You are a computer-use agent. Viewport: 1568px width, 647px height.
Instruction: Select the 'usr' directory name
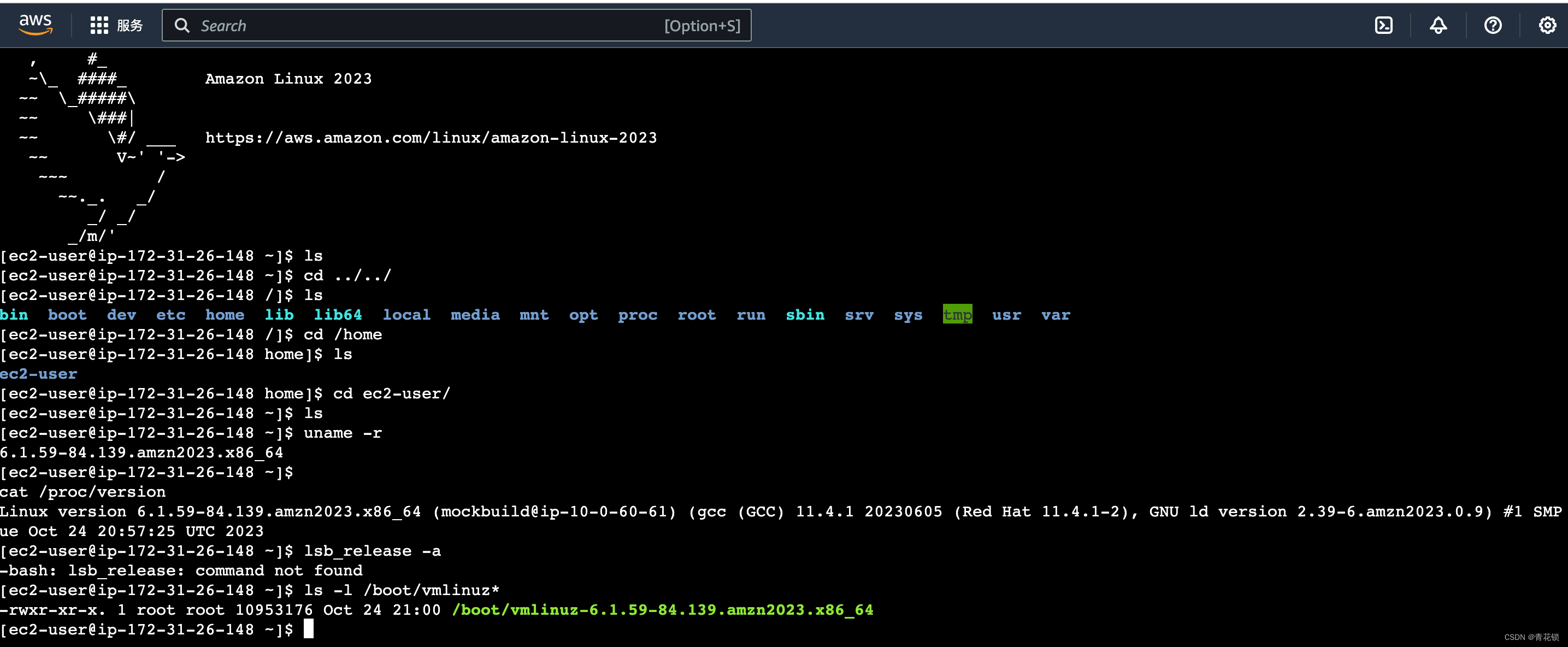tap(1007, 315)
